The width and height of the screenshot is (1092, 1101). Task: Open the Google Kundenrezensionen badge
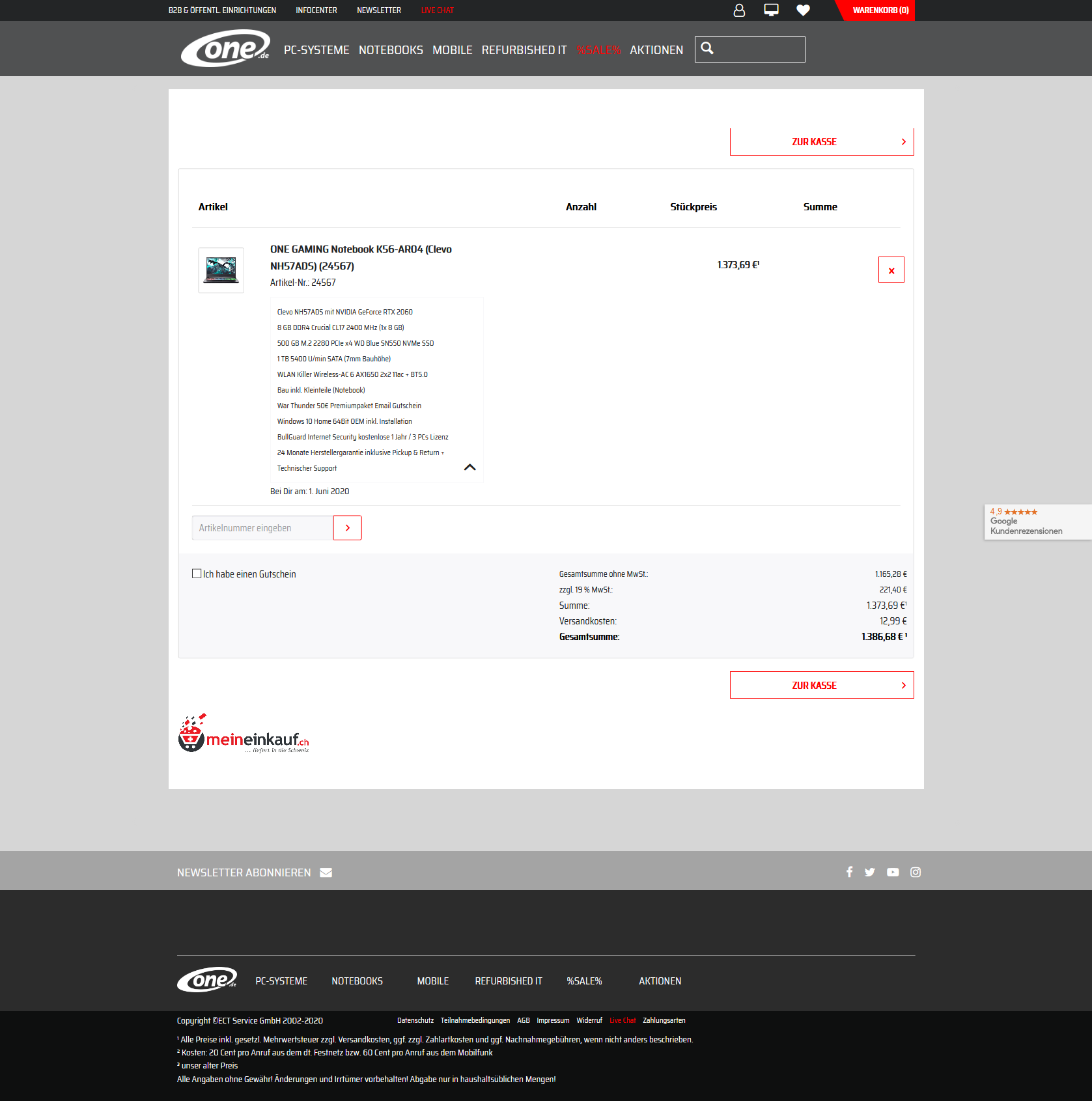(1038, 522)
